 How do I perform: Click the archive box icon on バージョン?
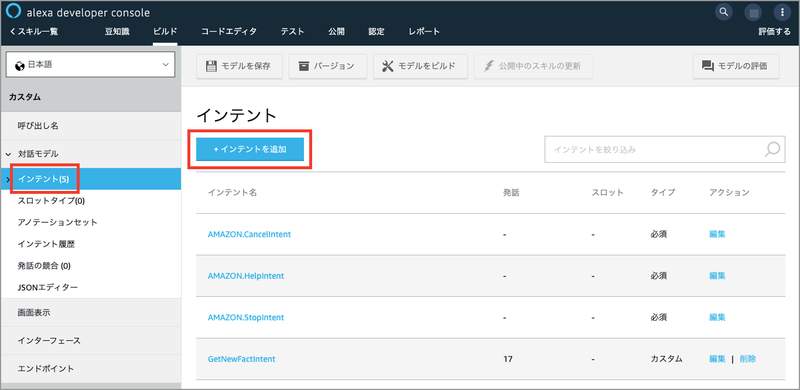(x=304, y=66)
